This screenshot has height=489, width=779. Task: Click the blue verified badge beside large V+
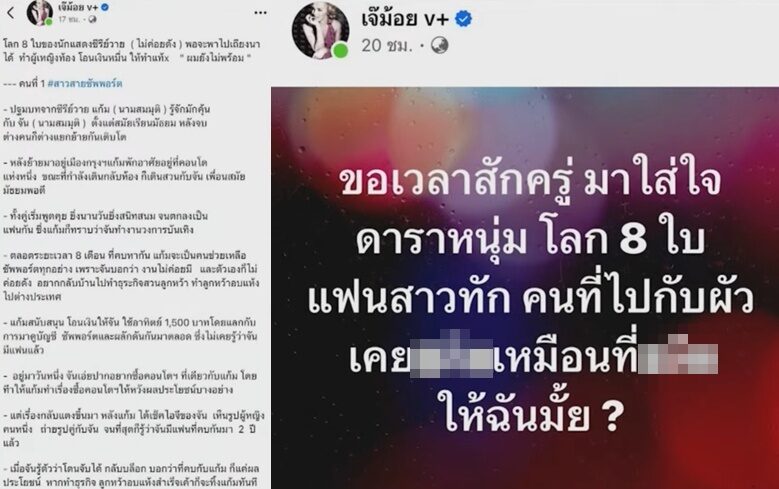(x=464, y=19)
